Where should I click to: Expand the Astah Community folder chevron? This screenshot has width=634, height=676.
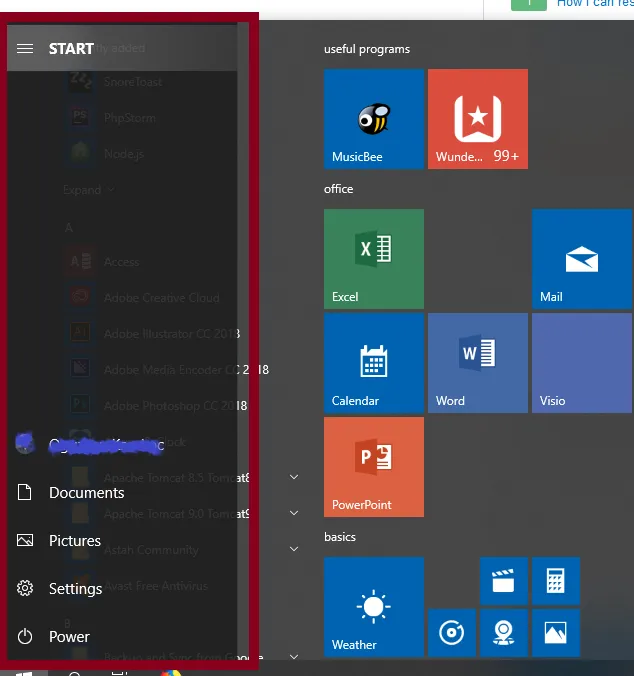294,549
